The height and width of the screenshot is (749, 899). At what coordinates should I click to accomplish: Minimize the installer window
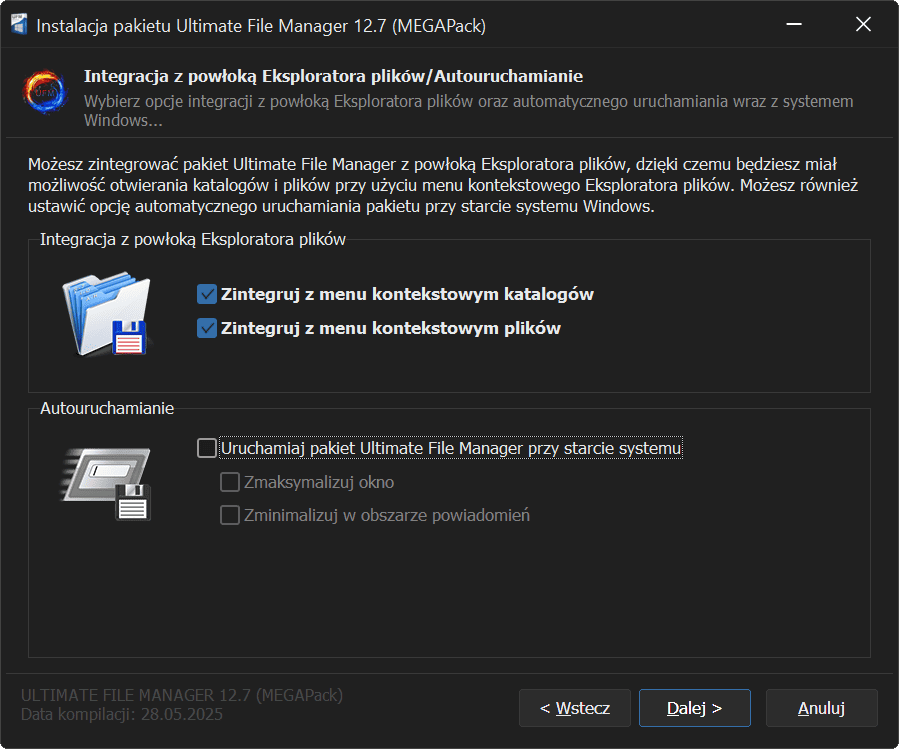pyautogui.click(x=794, y=25)
